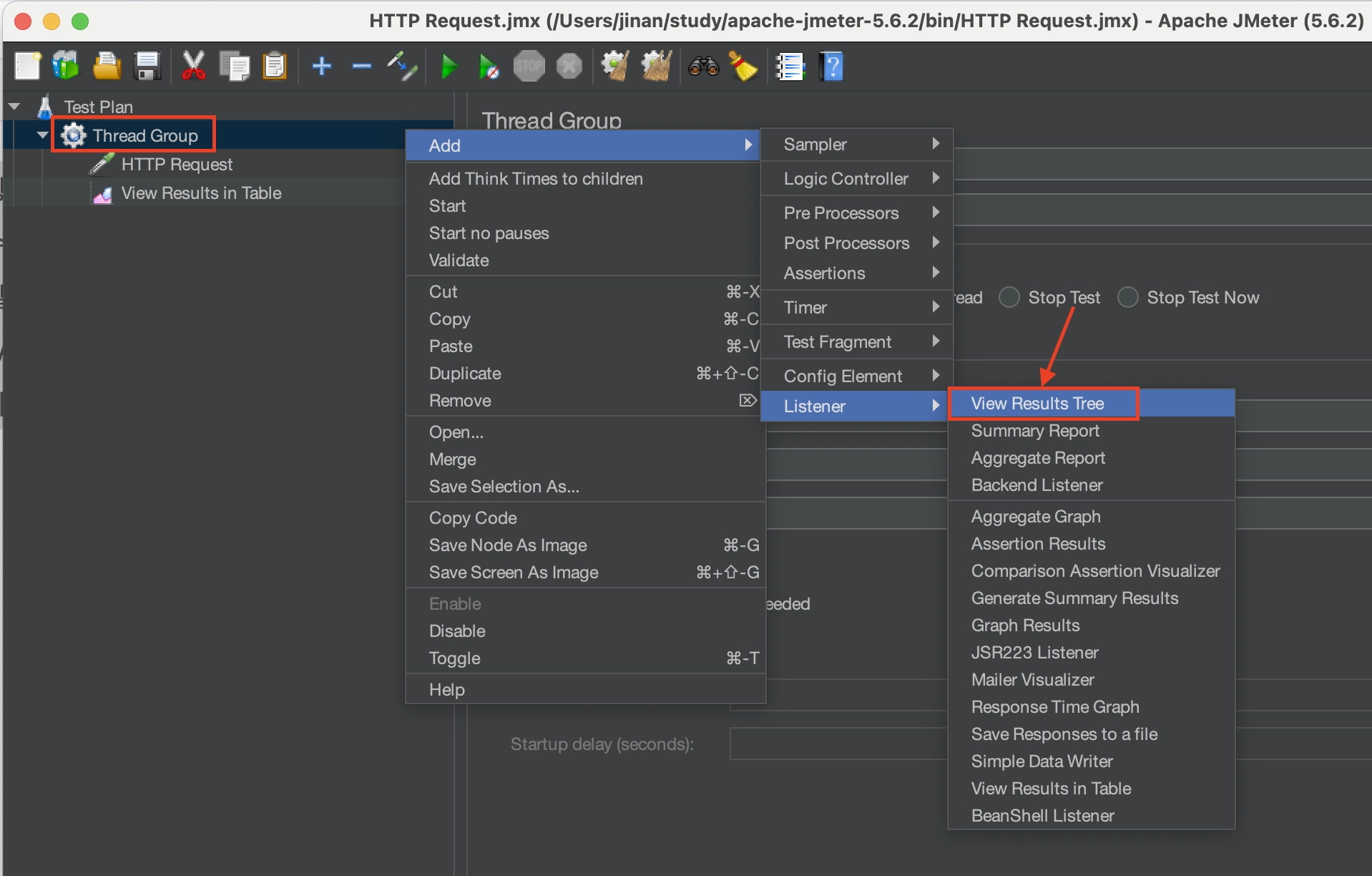Select Aggregate Report listener
Screen dimensions: 1372x876
1092,458
